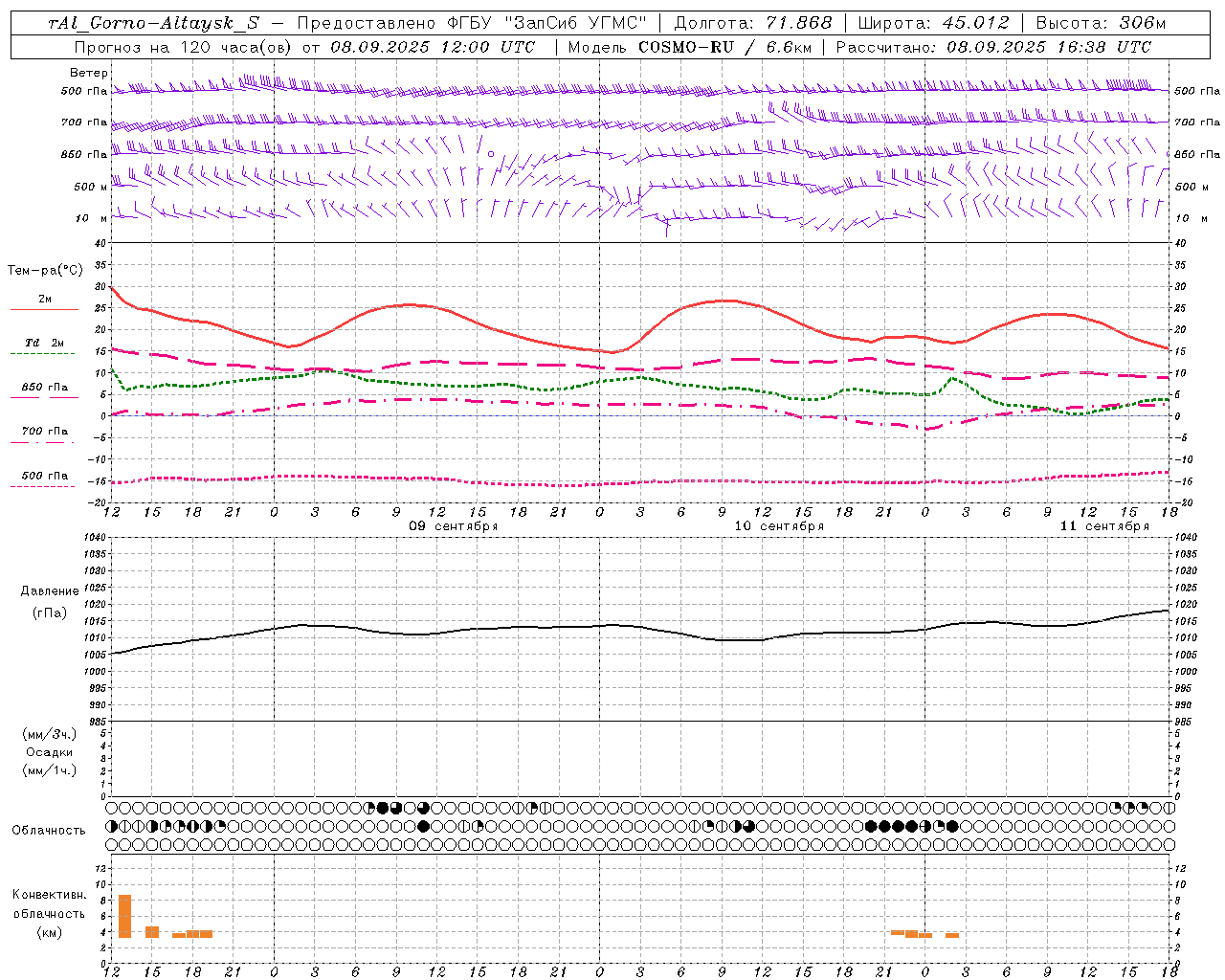Click the solid red 2м legend line

(44, 309)
